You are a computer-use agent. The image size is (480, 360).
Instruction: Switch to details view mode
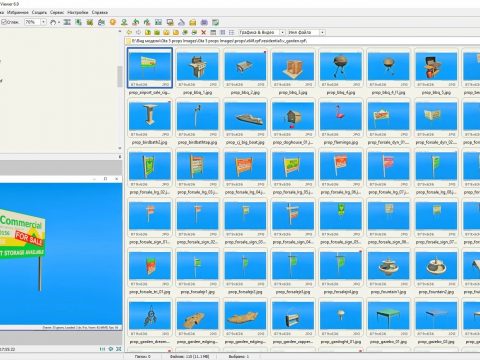(223, 32)
